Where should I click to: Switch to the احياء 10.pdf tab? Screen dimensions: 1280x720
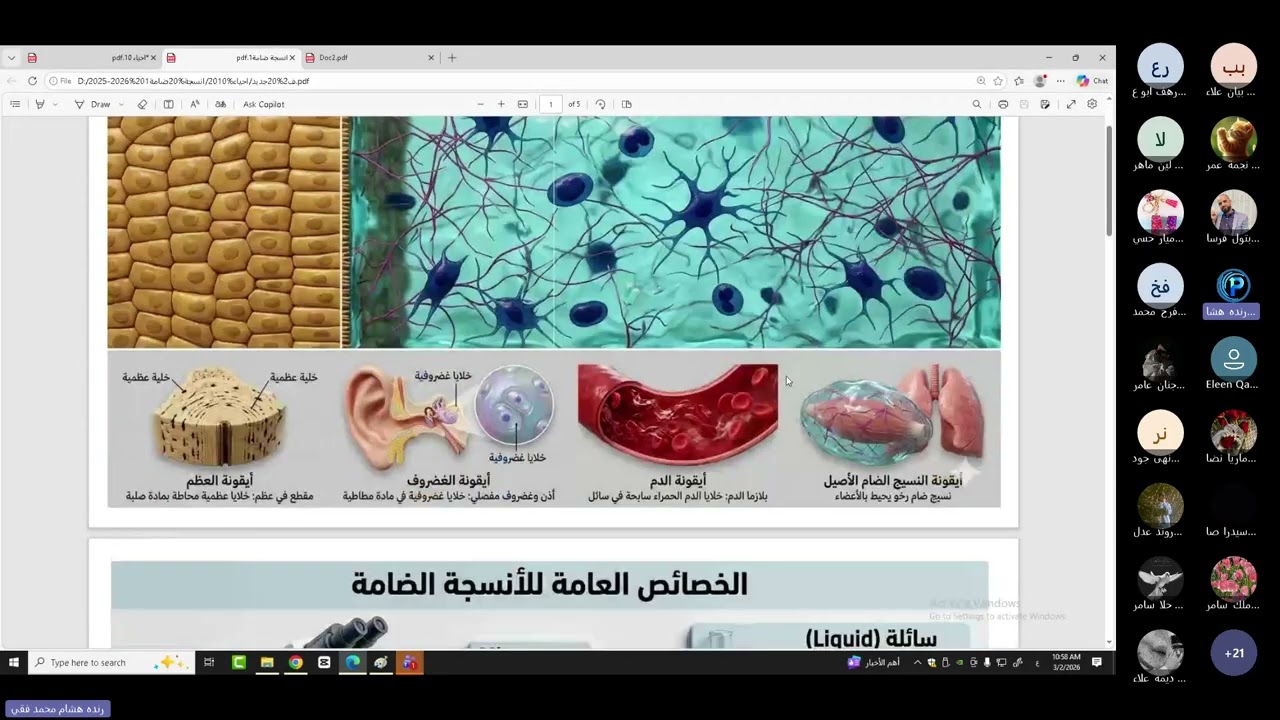tap(90, 58)
